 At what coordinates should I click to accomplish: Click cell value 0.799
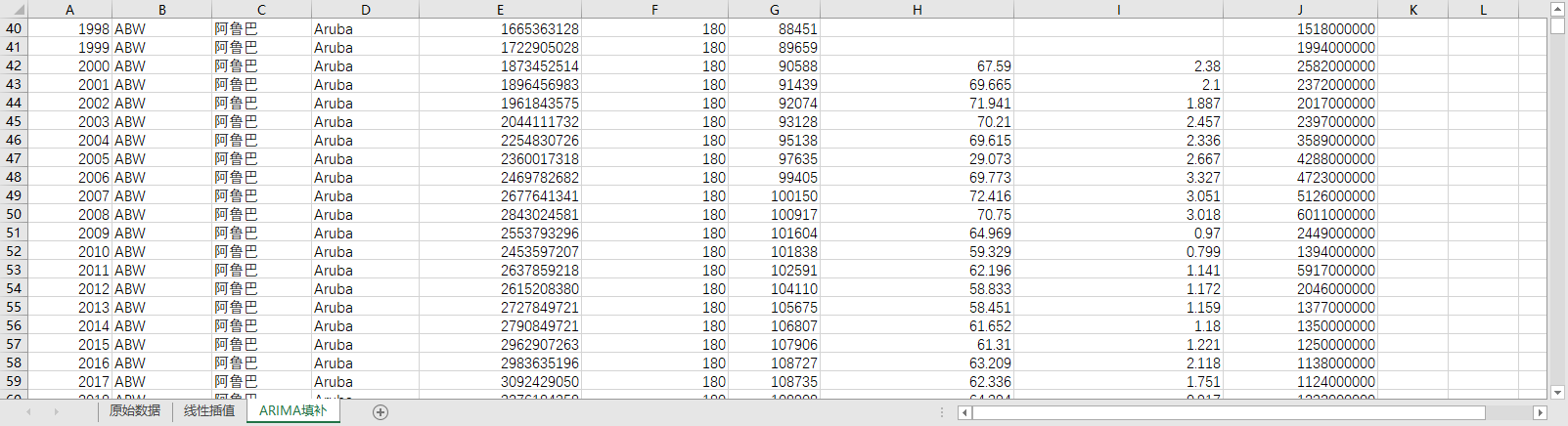point(1118,252)
